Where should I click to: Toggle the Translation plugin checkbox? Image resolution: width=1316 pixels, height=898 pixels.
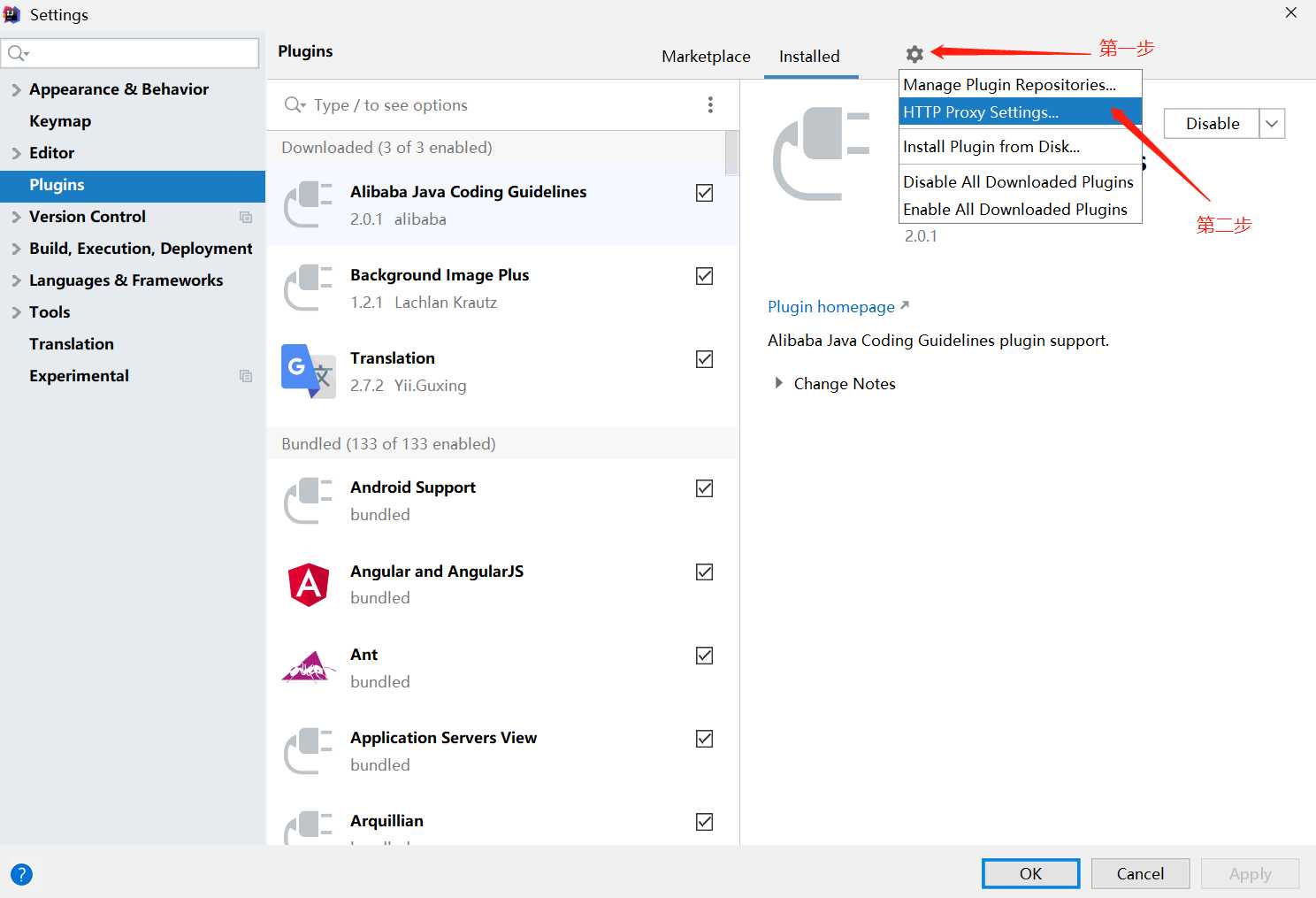click(x=705, y=359)
